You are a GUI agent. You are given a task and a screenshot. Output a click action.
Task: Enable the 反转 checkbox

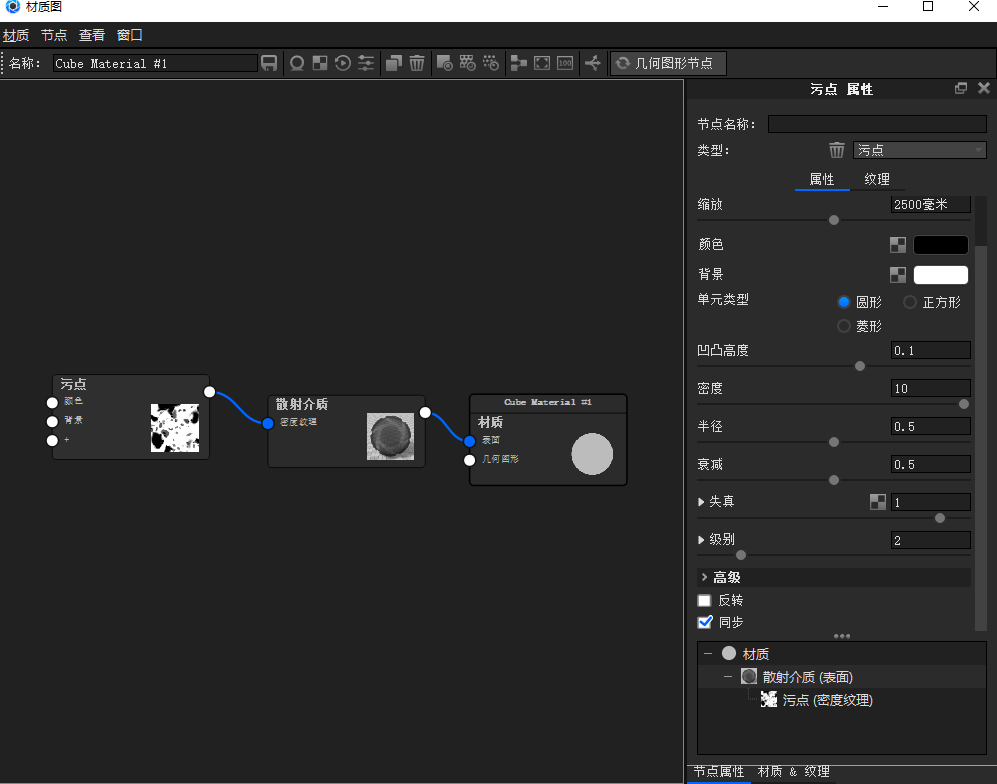pyautogui.click(x=705, y=600)
